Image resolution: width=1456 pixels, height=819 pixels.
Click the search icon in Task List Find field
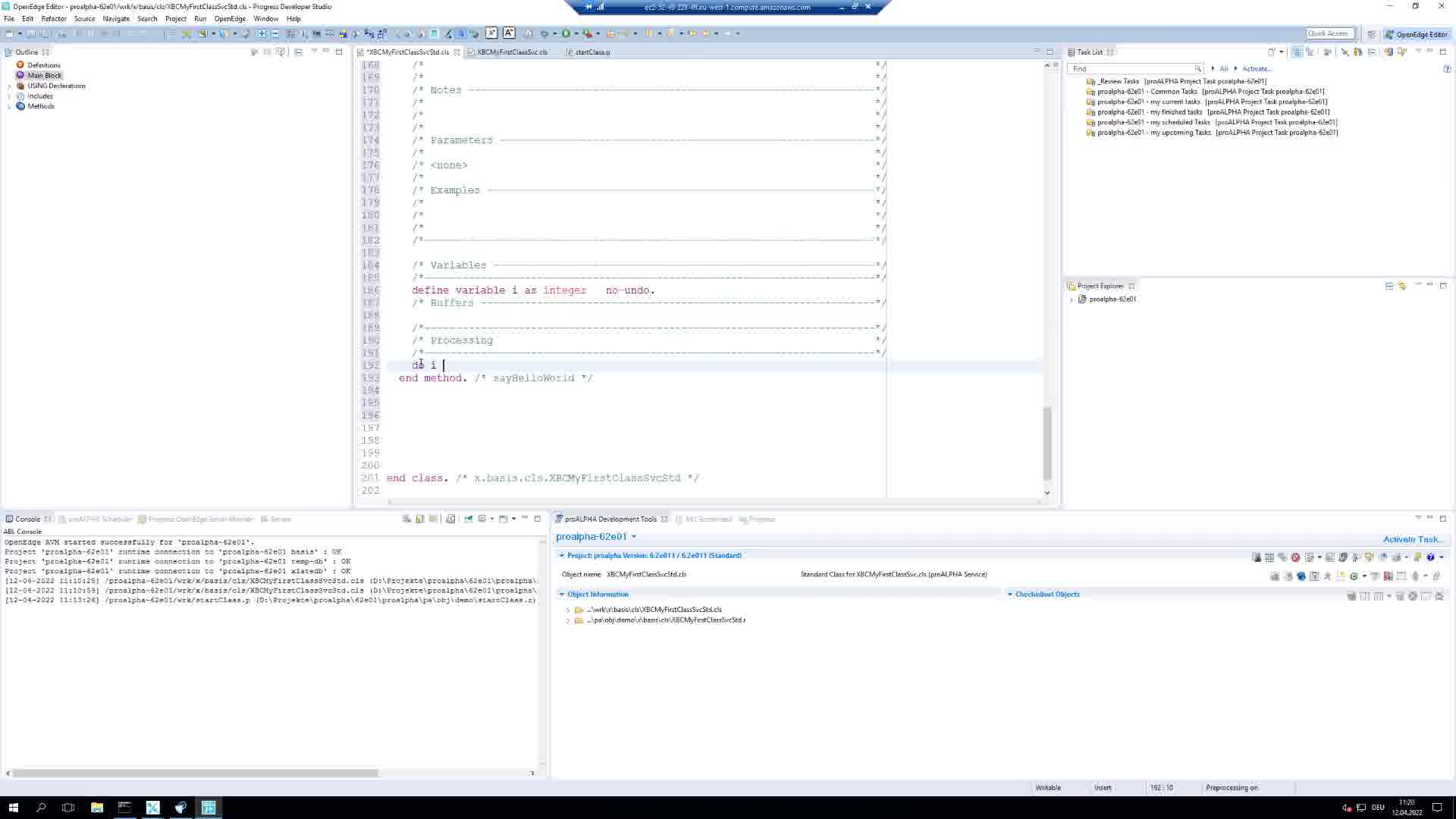coord(1197,69)
